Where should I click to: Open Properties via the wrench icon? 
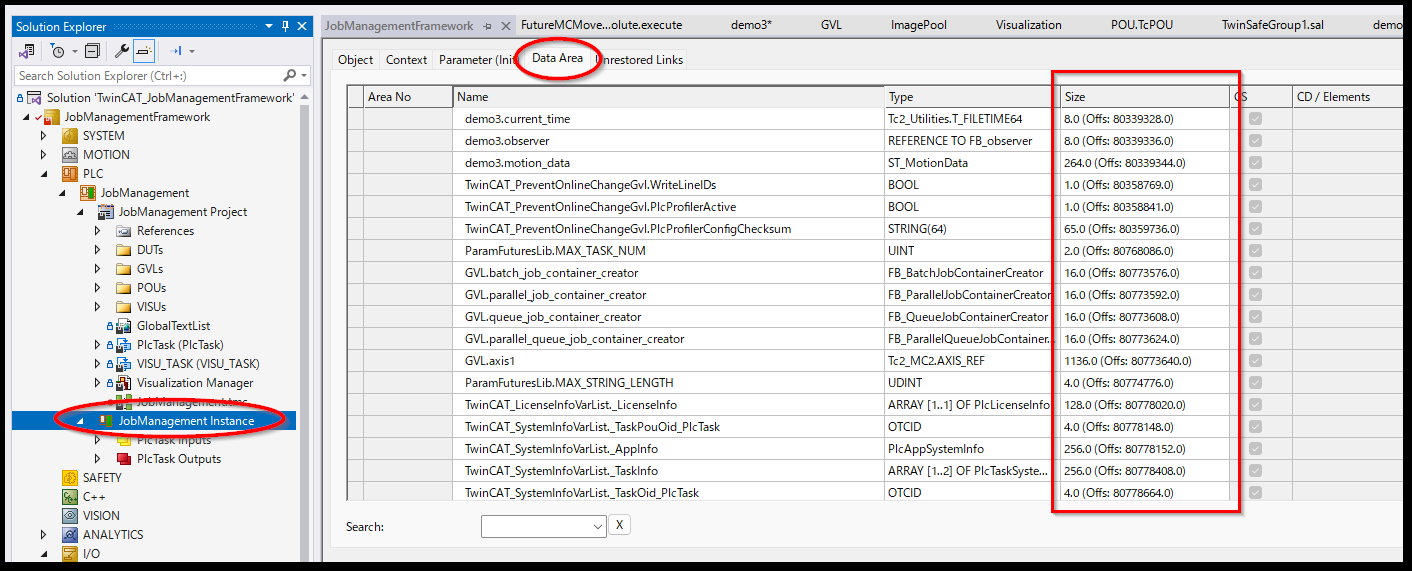click(123, 50)
